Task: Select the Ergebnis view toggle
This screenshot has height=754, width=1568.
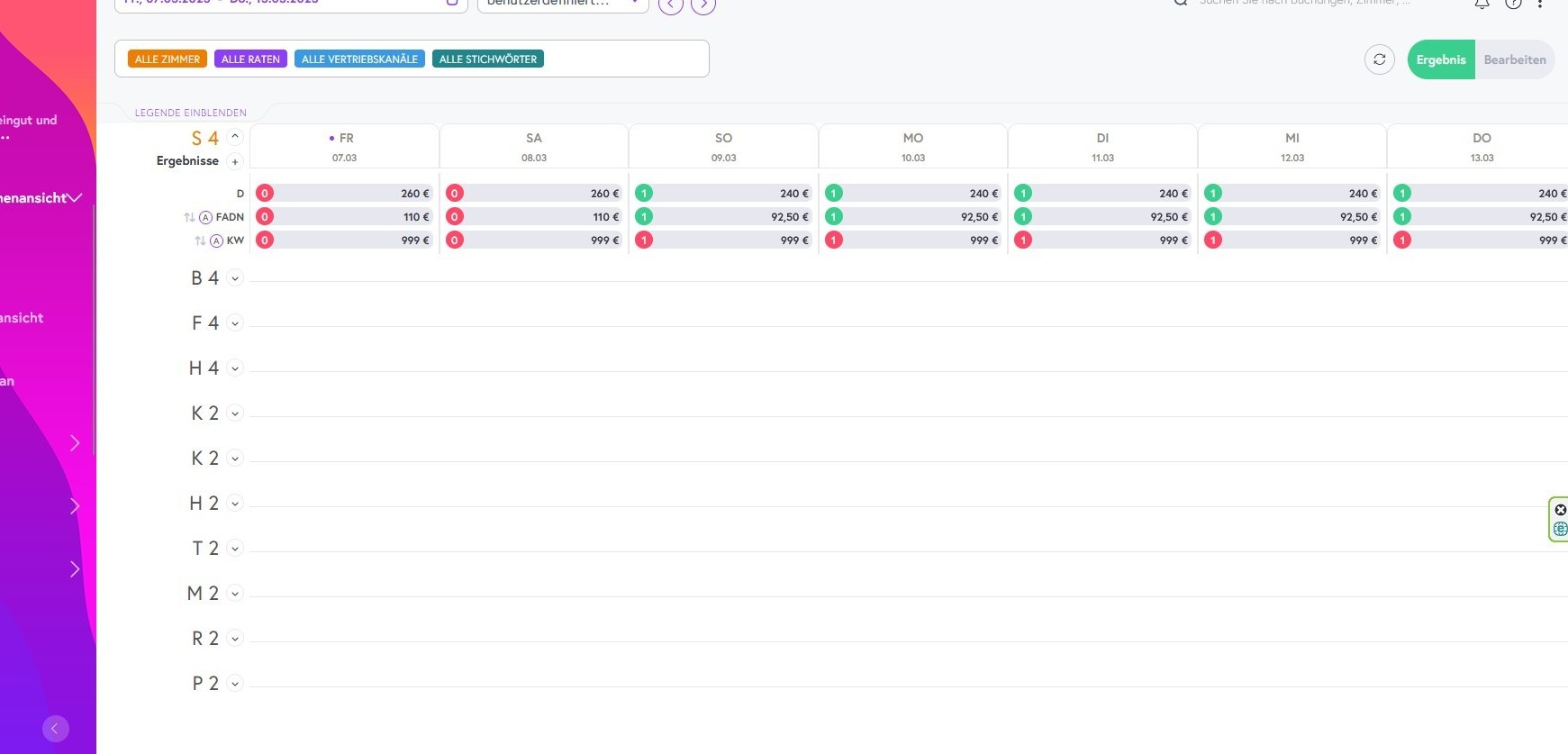Action: click(x=1440, y=59)
